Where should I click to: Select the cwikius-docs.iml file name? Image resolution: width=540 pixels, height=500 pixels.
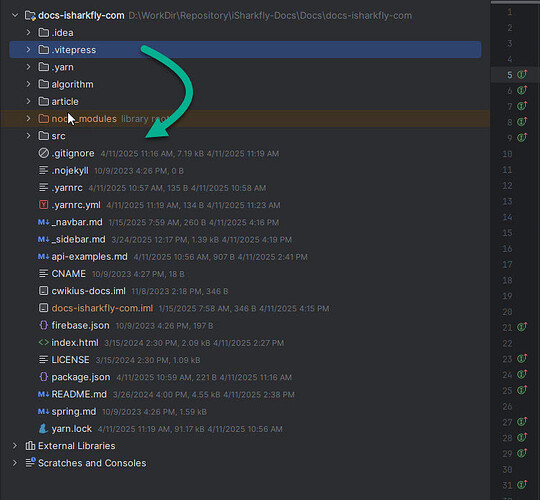89,291
